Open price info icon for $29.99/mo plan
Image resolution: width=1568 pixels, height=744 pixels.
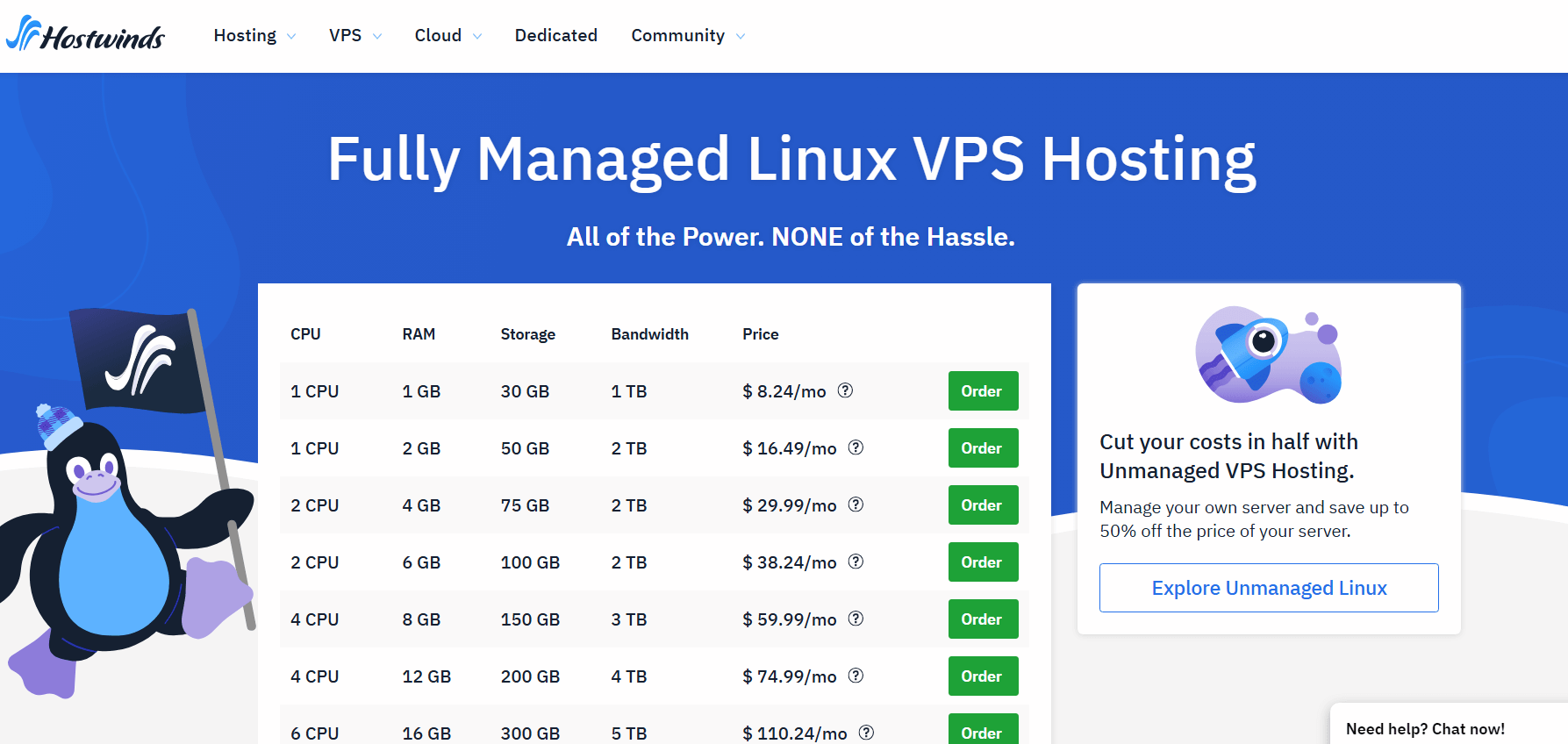click(856, 504)
